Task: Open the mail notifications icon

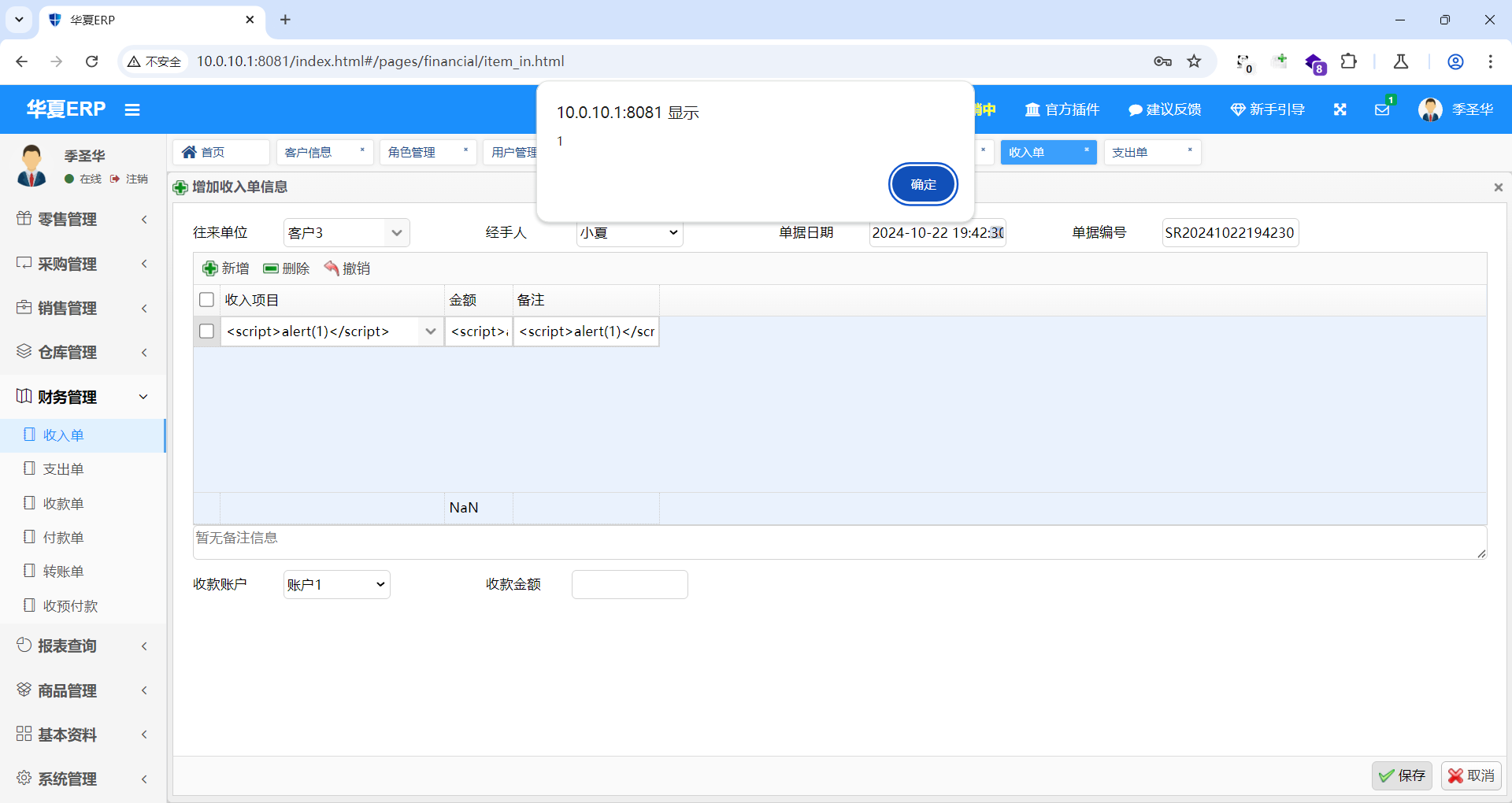Action: click(x=1382, y=109)
